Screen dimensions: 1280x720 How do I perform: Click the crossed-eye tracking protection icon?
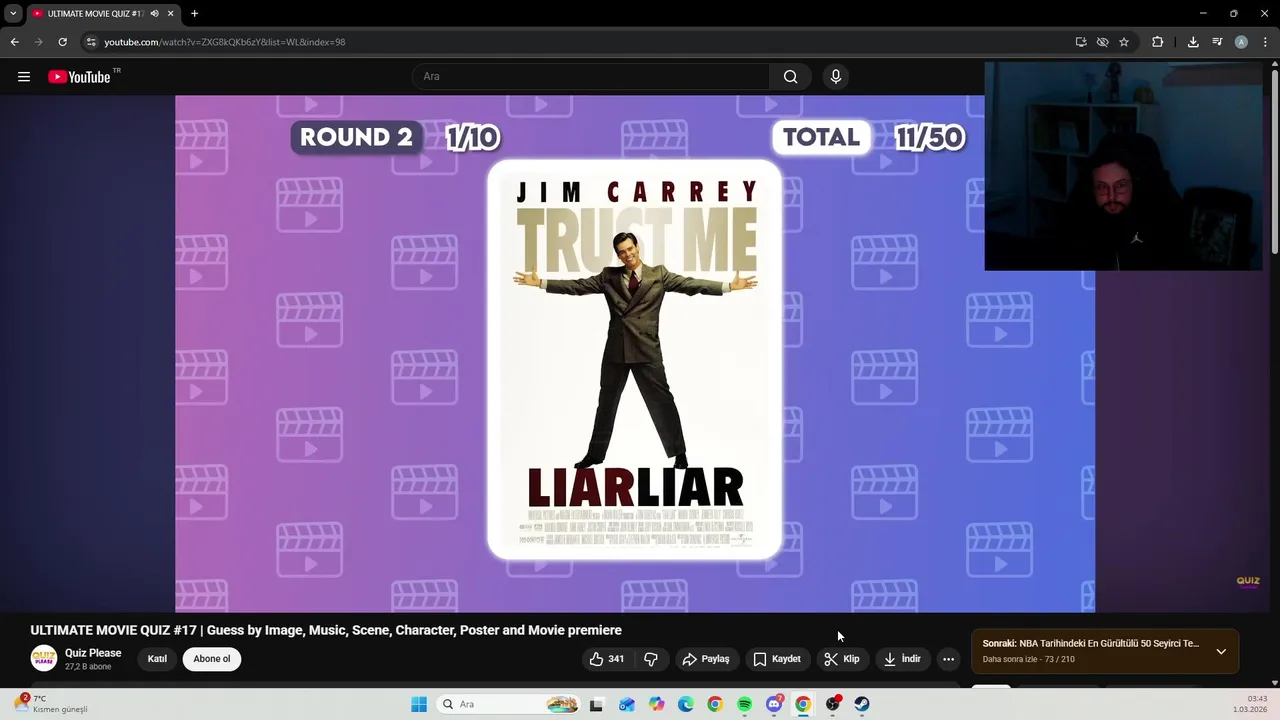pos(1102,42)
